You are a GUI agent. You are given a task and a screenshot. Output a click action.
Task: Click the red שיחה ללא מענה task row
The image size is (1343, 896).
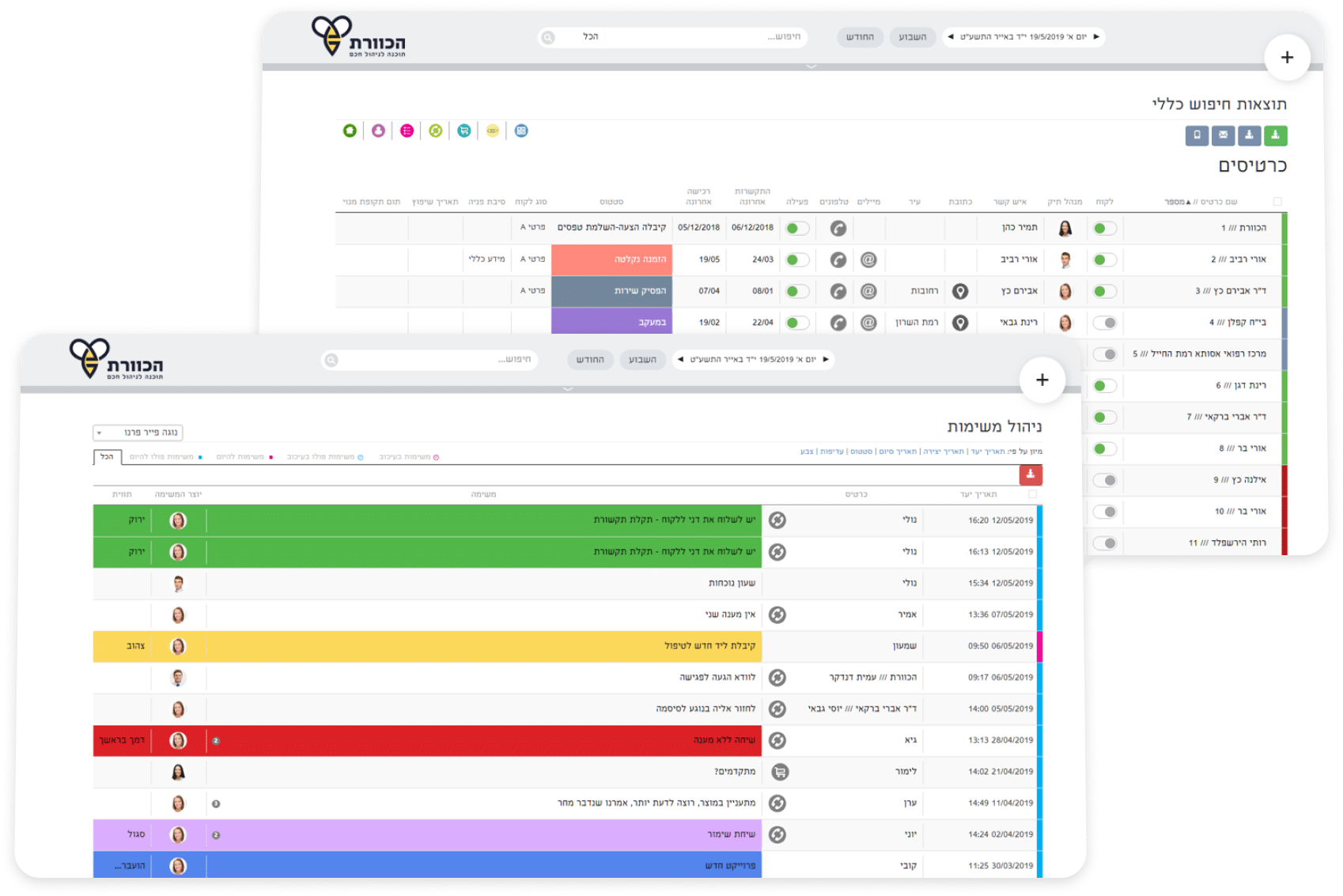482,740
